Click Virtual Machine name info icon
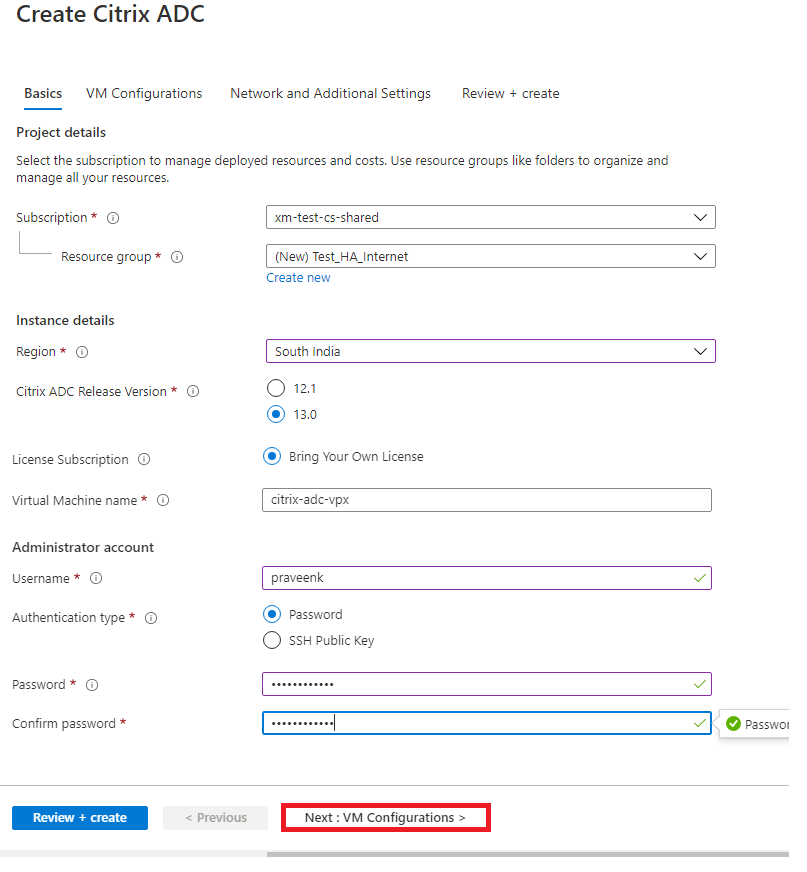This screenshot has width=807, height=872. tap(163, 501)
